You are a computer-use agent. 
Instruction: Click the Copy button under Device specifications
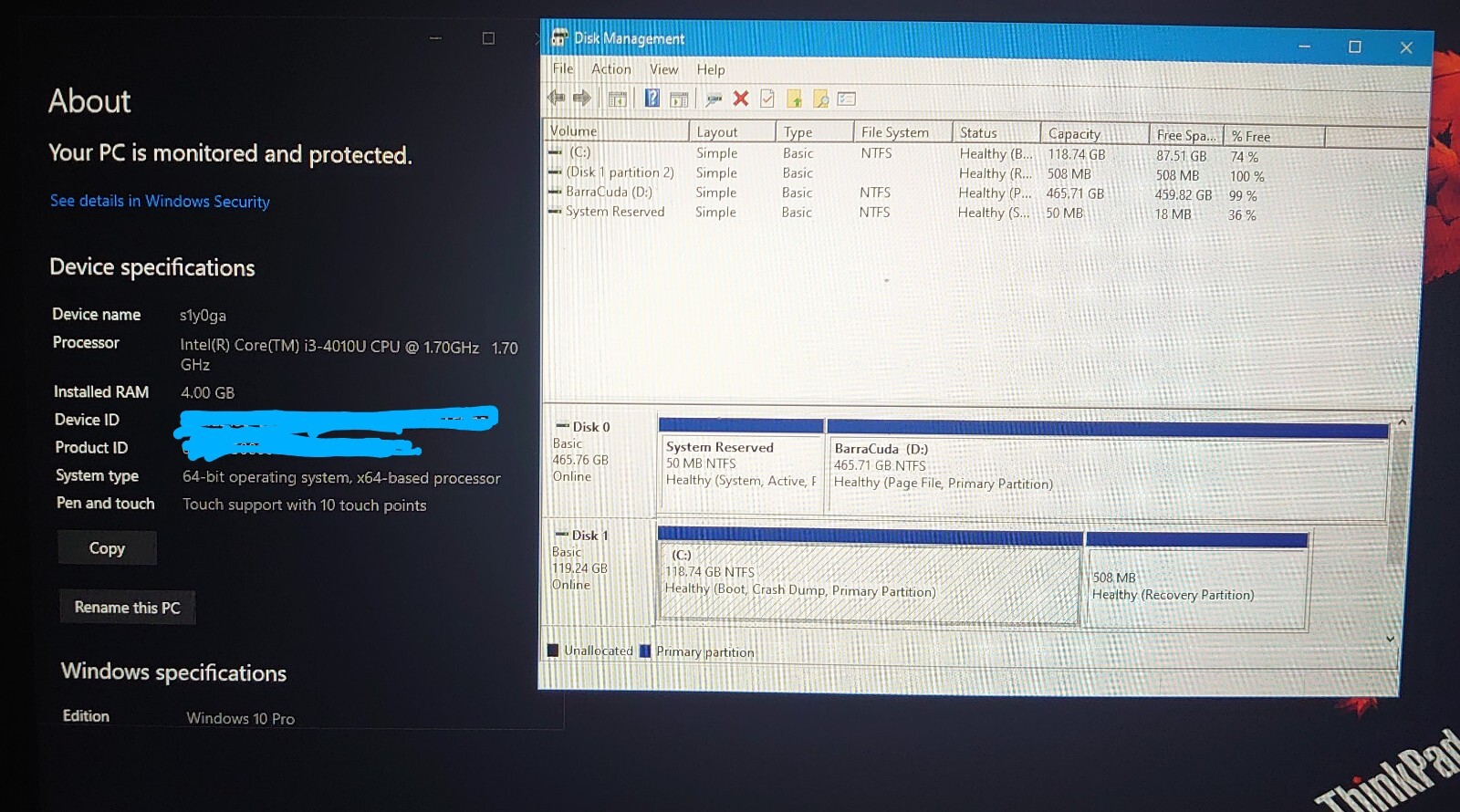[107, 548]
